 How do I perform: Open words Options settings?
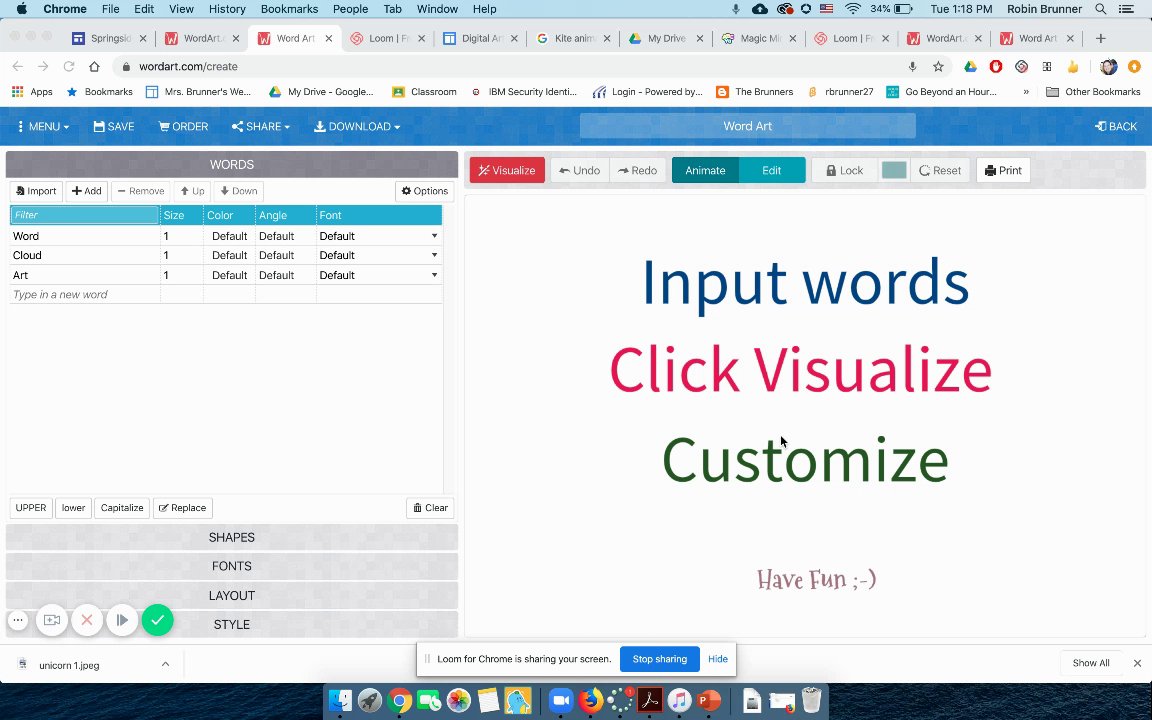pyautogui.click(x=425, y=191)
